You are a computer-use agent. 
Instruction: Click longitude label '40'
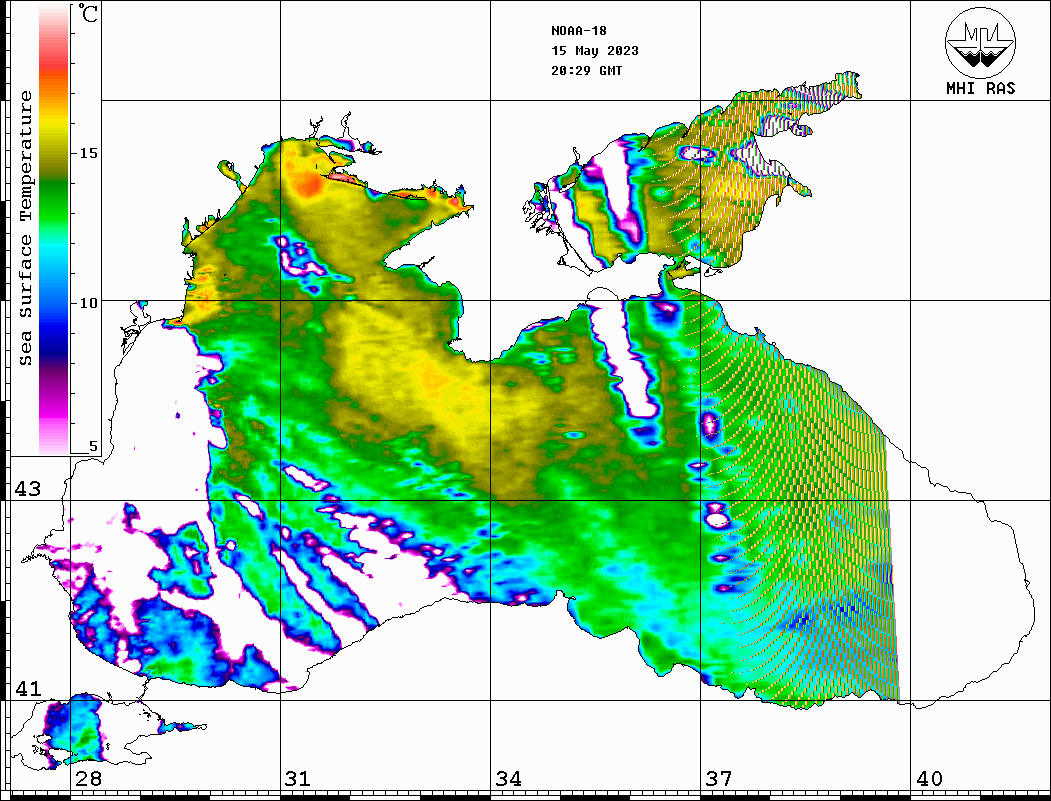coord(929,779)
